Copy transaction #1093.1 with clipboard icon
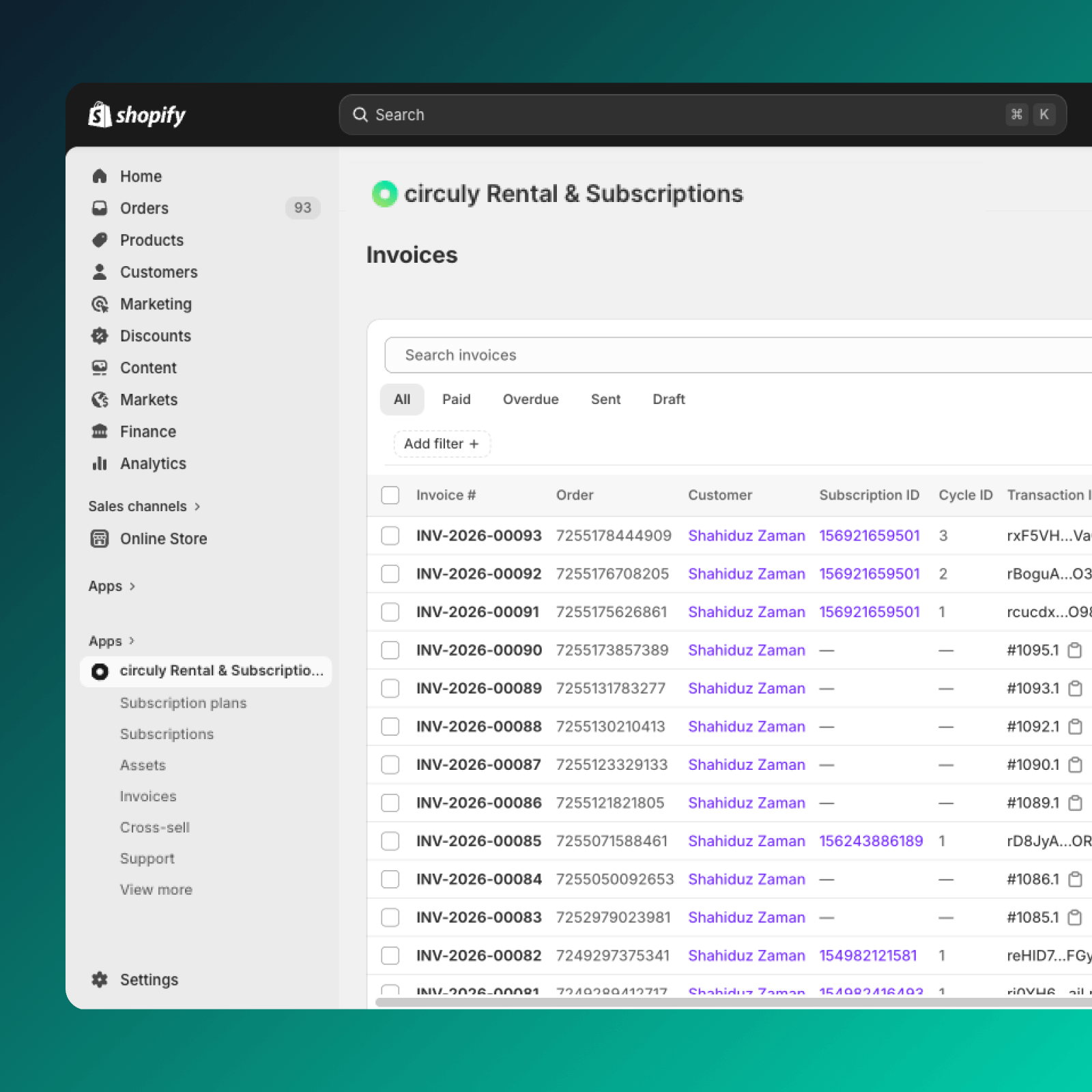1092x1092 pixels. 1075,689
